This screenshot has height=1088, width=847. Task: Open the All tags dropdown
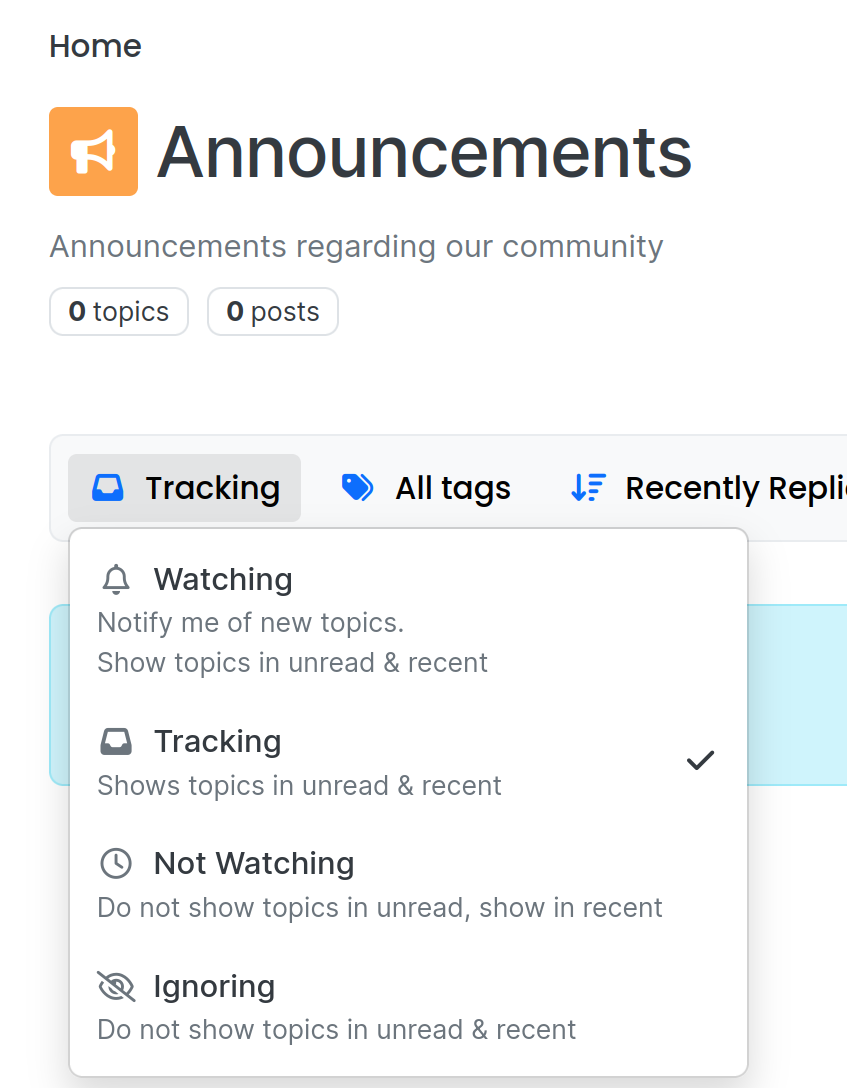(x=426, y=488)
